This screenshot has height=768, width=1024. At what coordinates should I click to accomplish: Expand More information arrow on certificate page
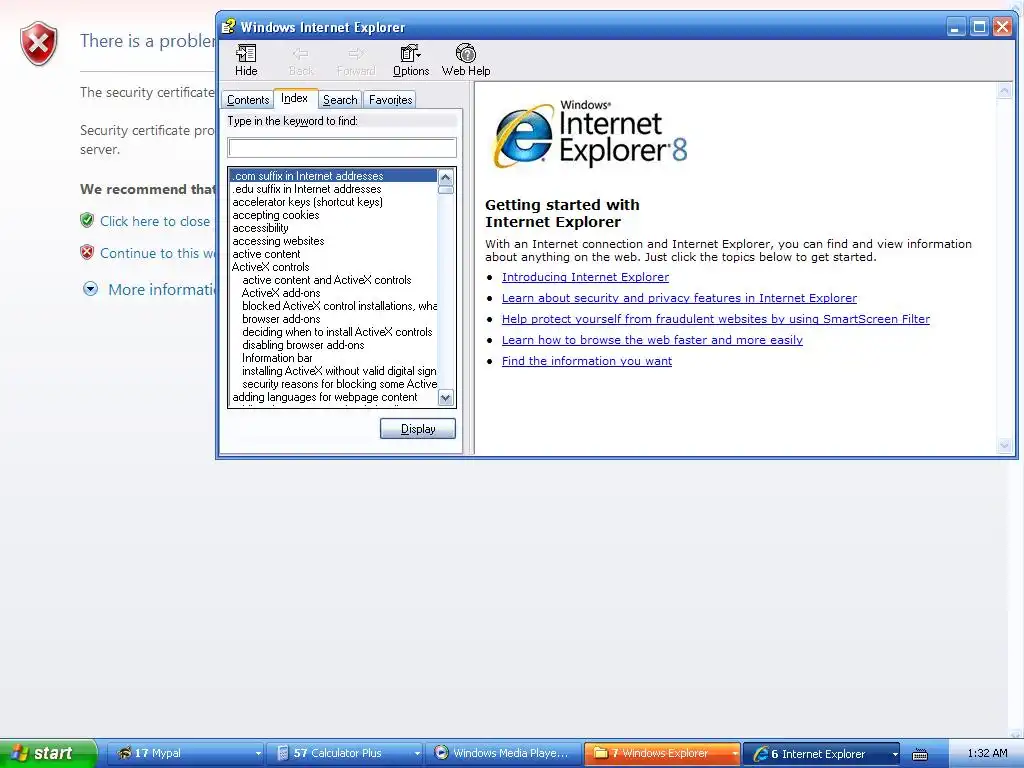90,289
